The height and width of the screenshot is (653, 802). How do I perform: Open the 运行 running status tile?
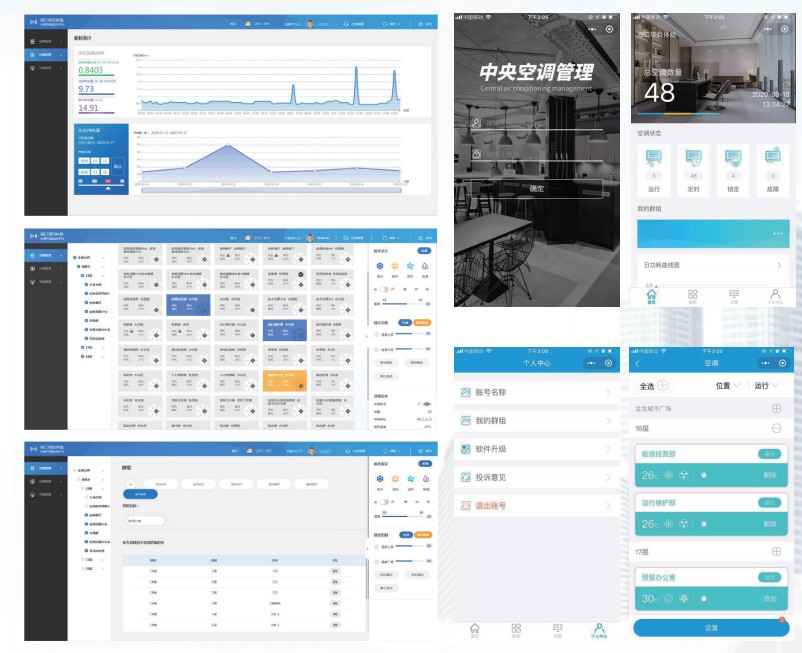[654, 169]
